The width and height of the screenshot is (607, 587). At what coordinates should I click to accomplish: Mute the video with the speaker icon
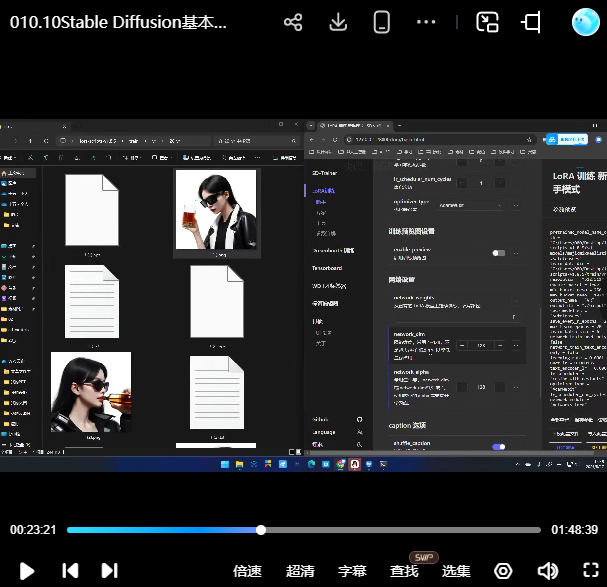click(x=547, y=571)
